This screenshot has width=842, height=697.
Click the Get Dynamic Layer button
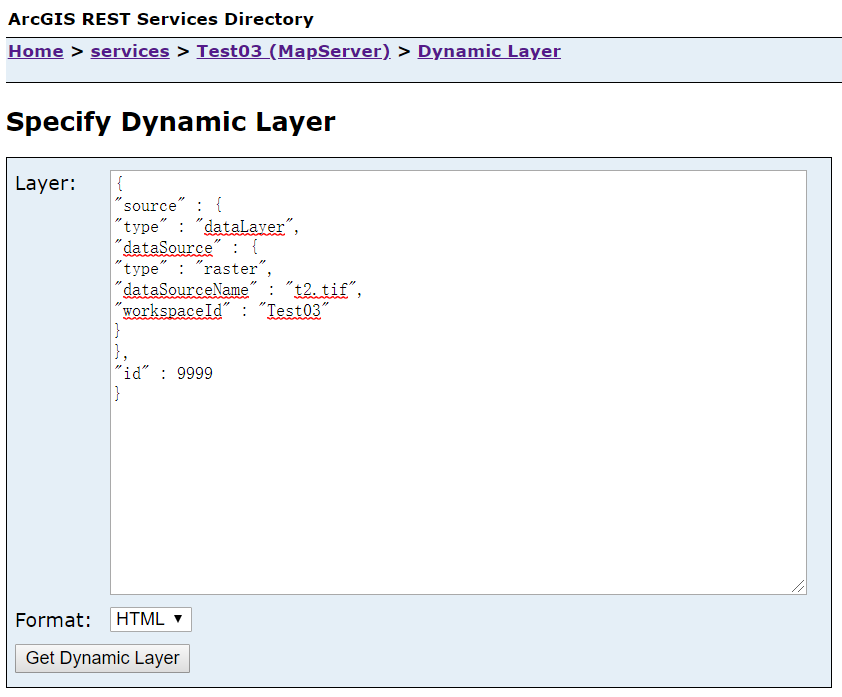click(x=102, y=658)
